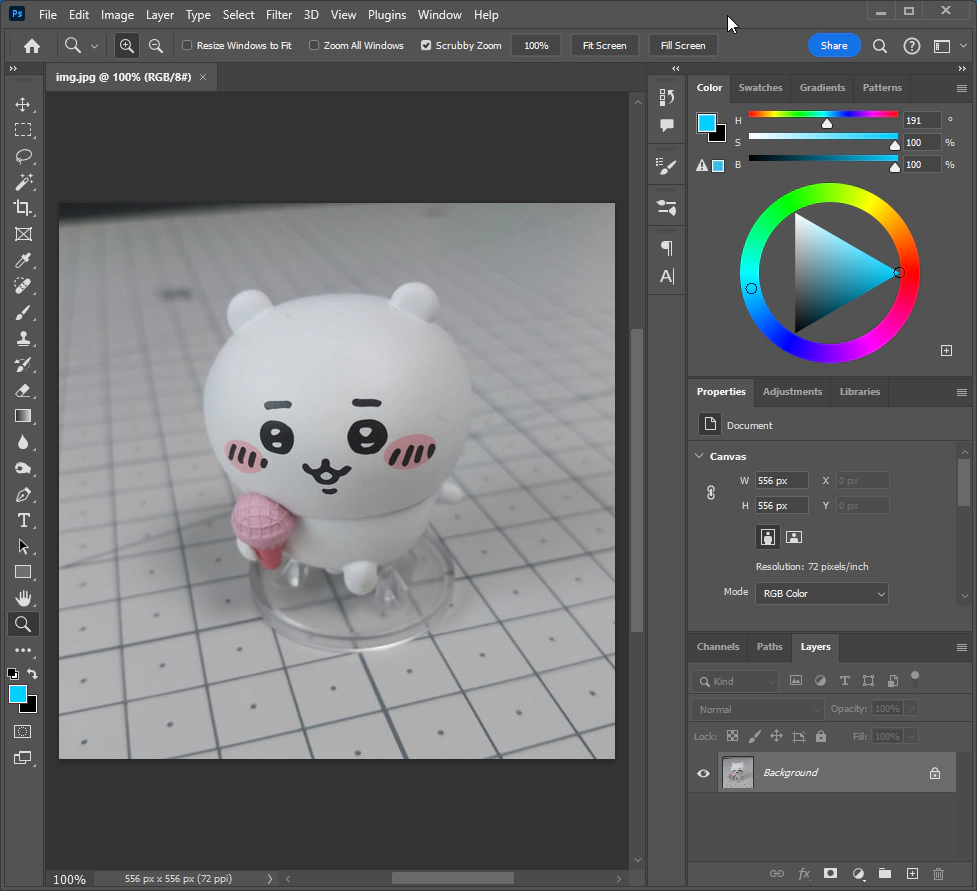Image resolution: width=977 pixels, height=891 pixels.
Task: Click the Zoom Out mode icon
Action: (155, 45)
